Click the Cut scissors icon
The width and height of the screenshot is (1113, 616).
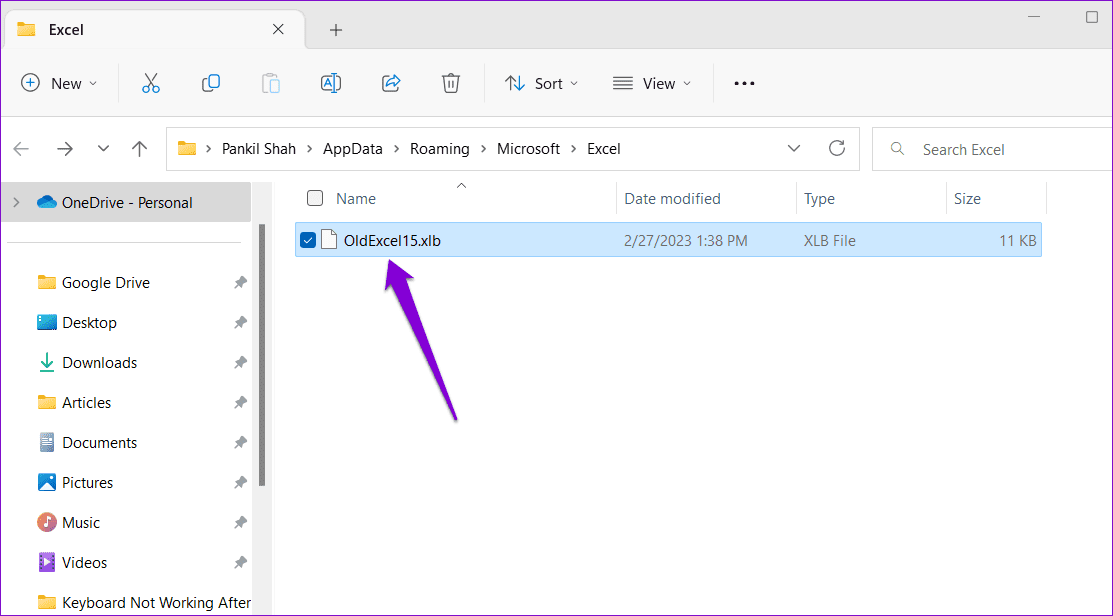pyautogui.click(x=150, y=84)
